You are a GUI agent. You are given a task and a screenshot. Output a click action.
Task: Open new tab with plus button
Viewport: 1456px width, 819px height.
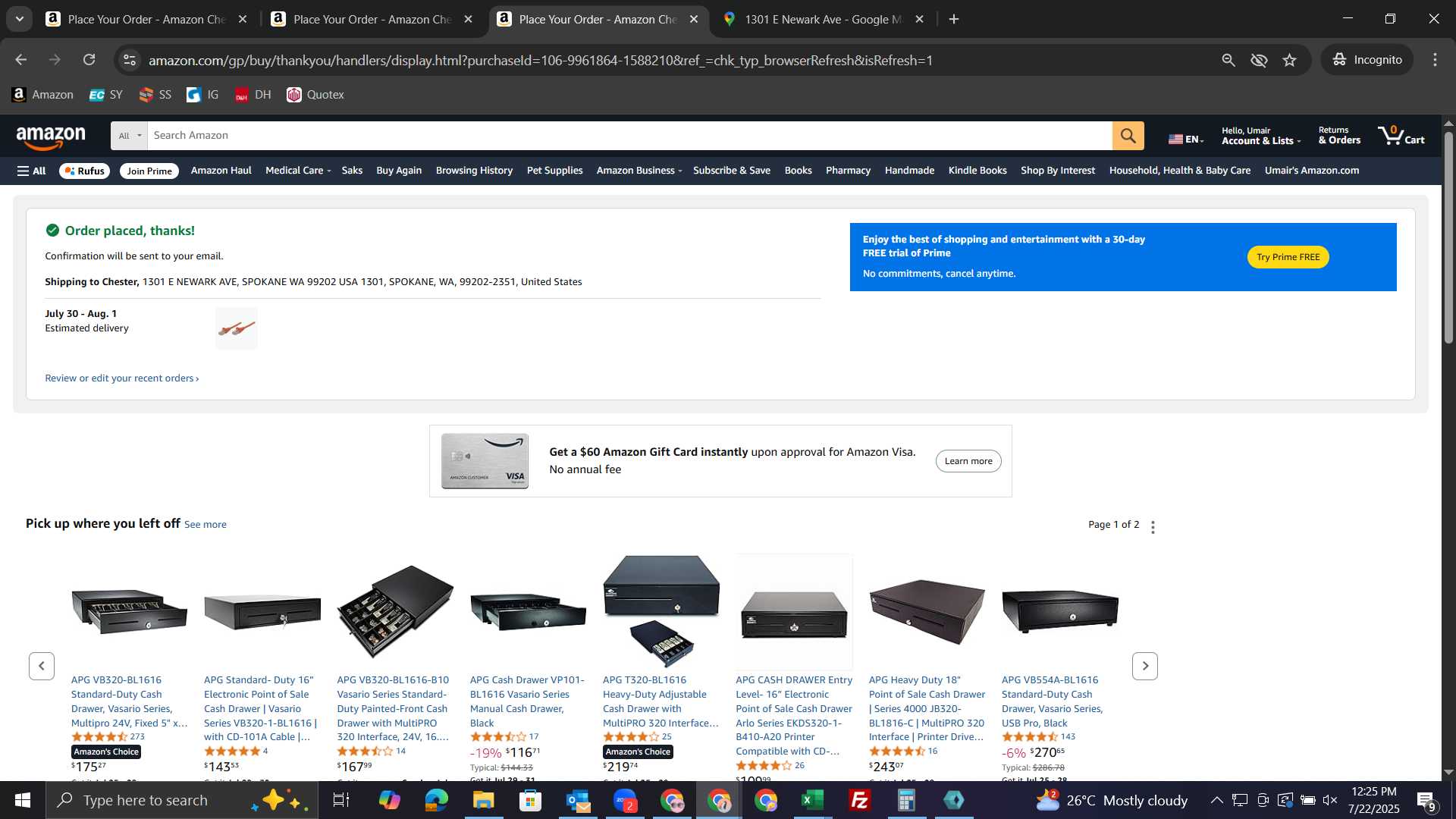click(x=954, y=19)
